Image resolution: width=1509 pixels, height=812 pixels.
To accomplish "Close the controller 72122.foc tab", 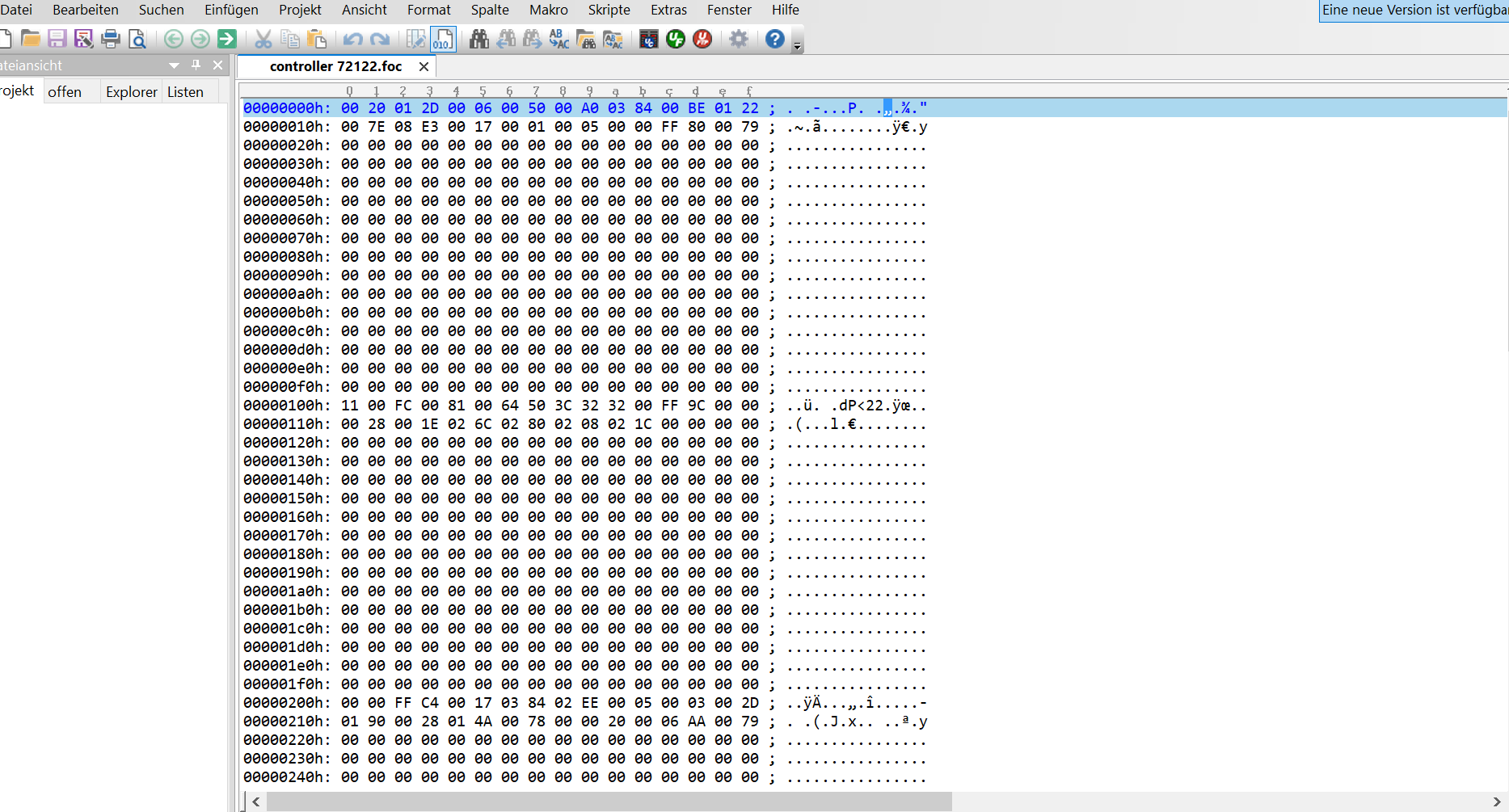I will tap(424, 66).
